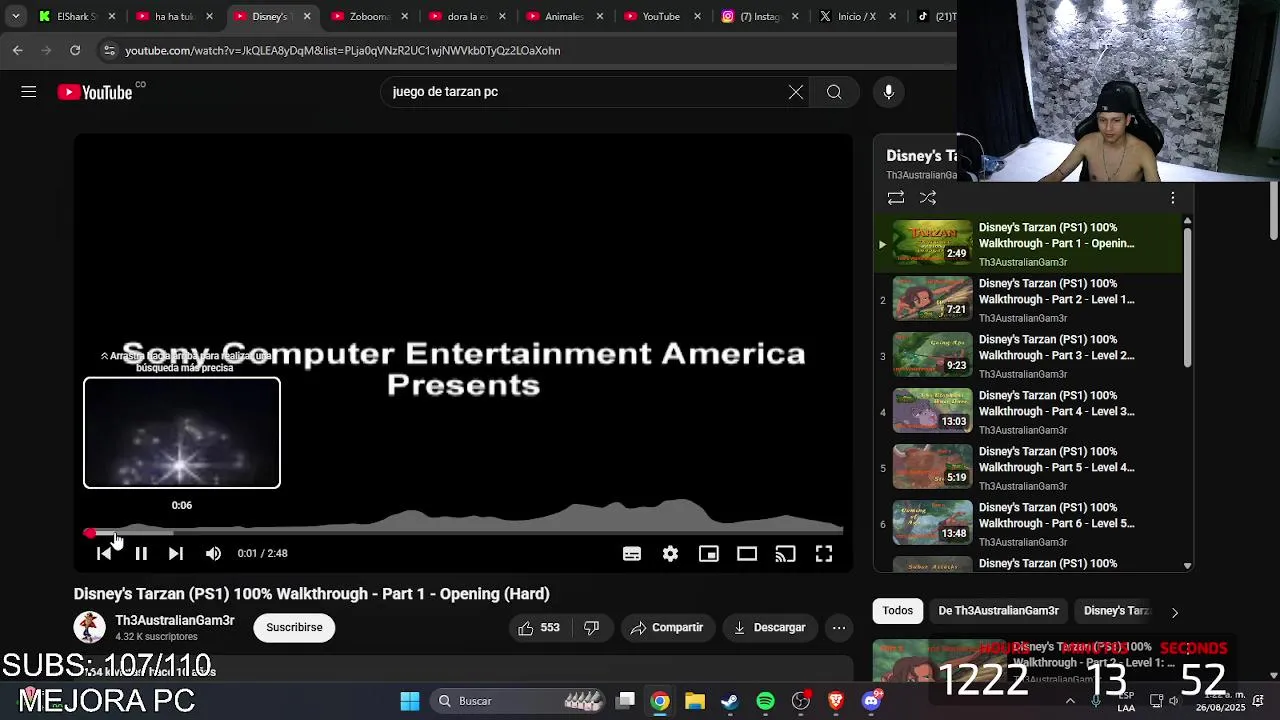Open Part 4 - Level 3 walkthrough
The height and width of the screenshot is (720, 1280).
click(1029, 412)
